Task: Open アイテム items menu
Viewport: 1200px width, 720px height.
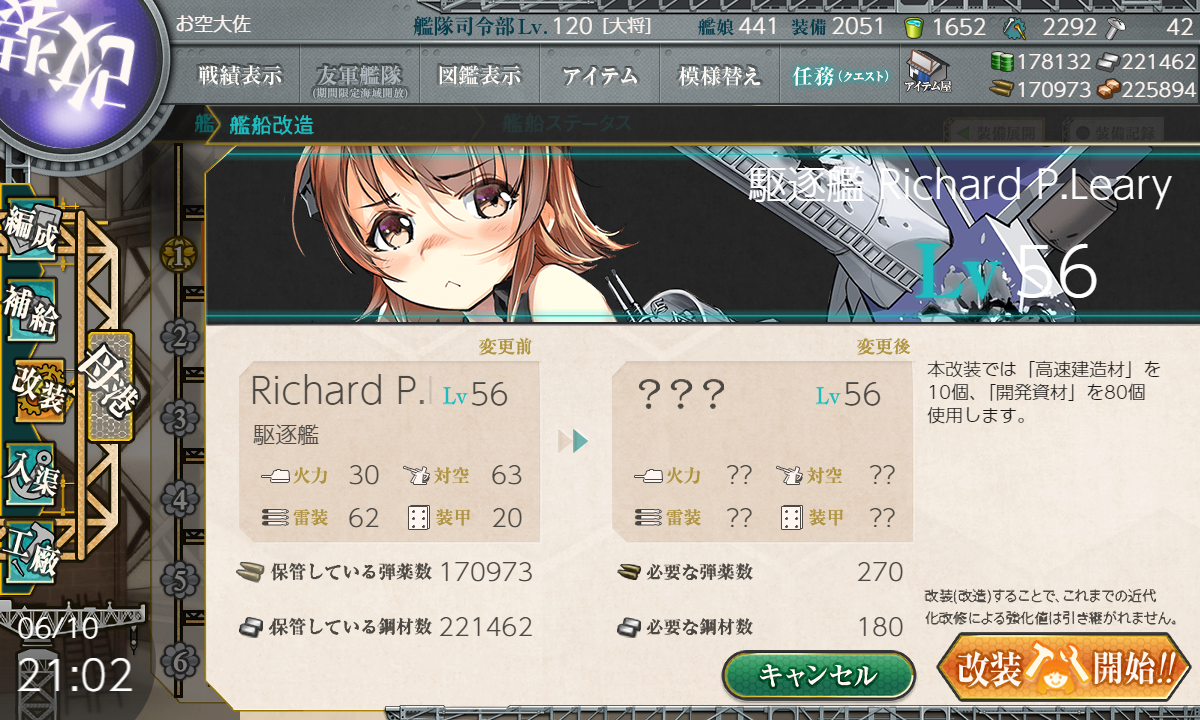Action: (600, 75)
